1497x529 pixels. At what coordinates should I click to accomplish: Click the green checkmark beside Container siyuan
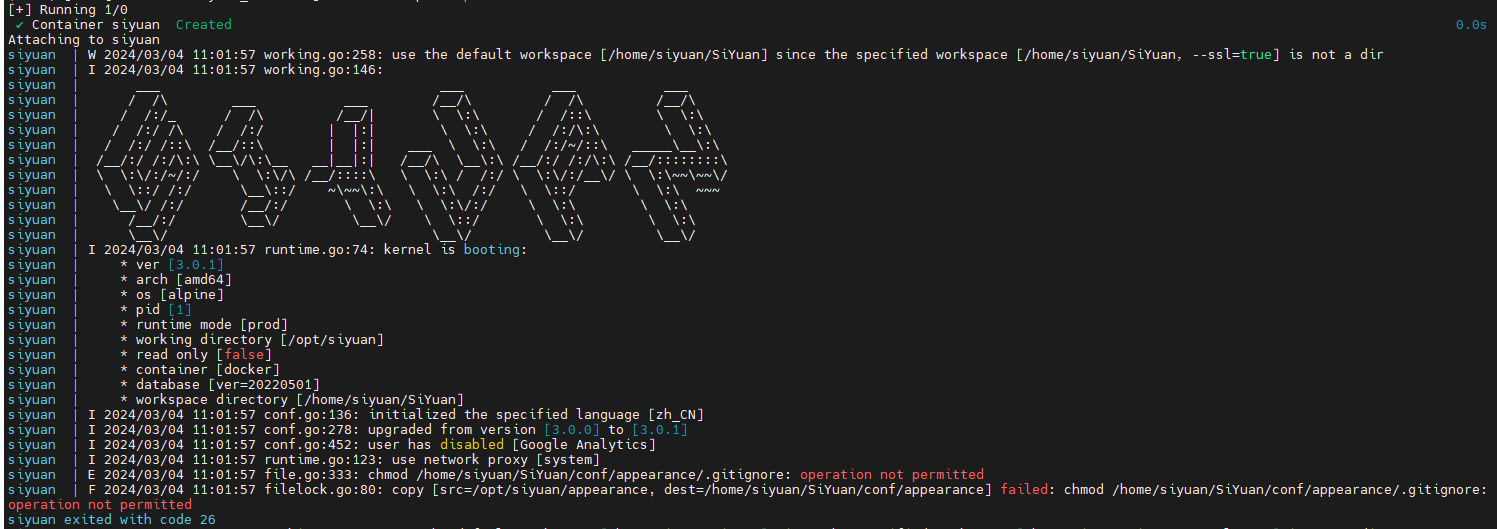pos(20,24)
